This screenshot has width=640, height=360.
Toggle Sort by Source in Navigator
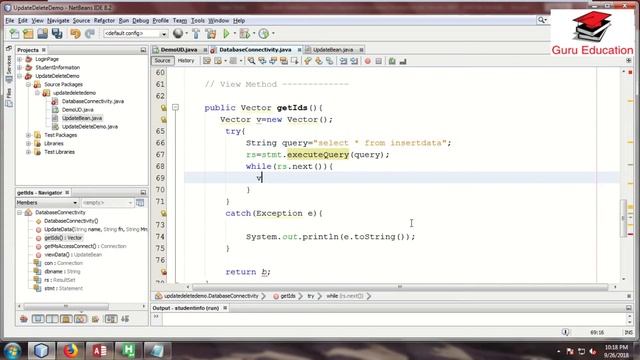coord(125,319)
